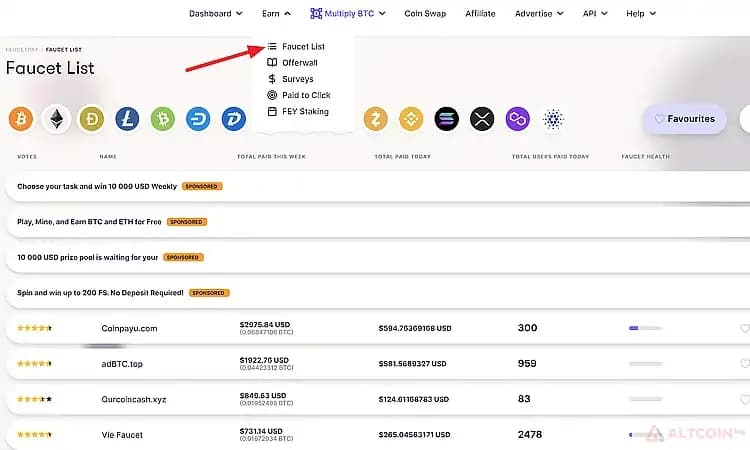Click the Faucet List menu icon
750x450 pixels.
(272, 46)
